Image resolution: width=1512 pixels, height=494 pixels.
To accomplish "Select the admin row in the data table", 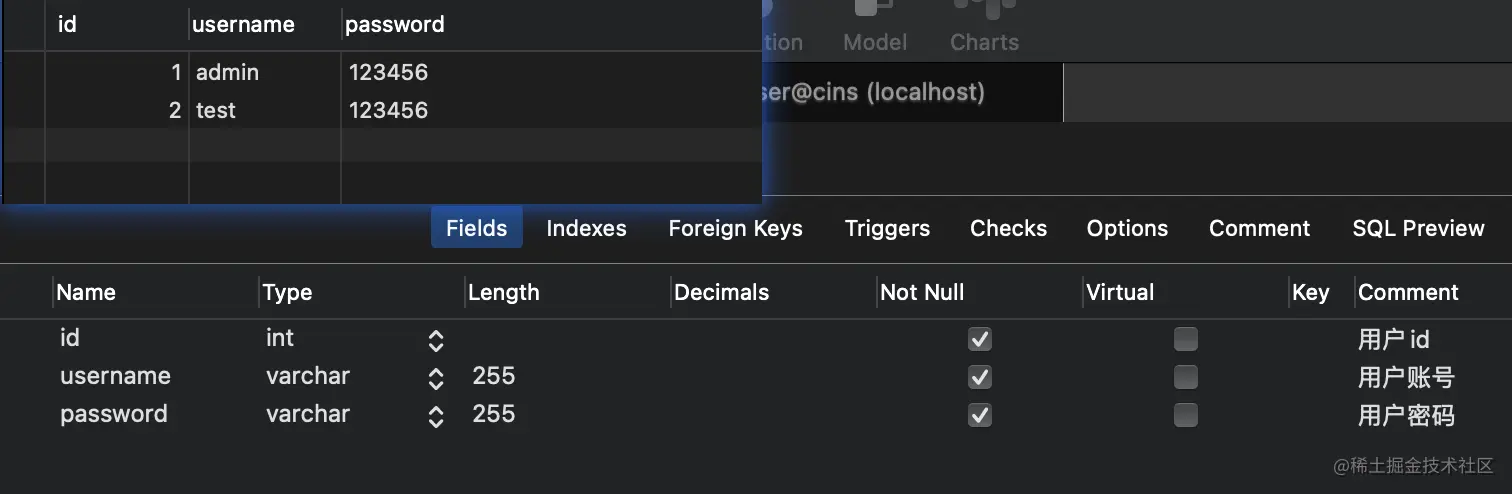I will 381,72.
